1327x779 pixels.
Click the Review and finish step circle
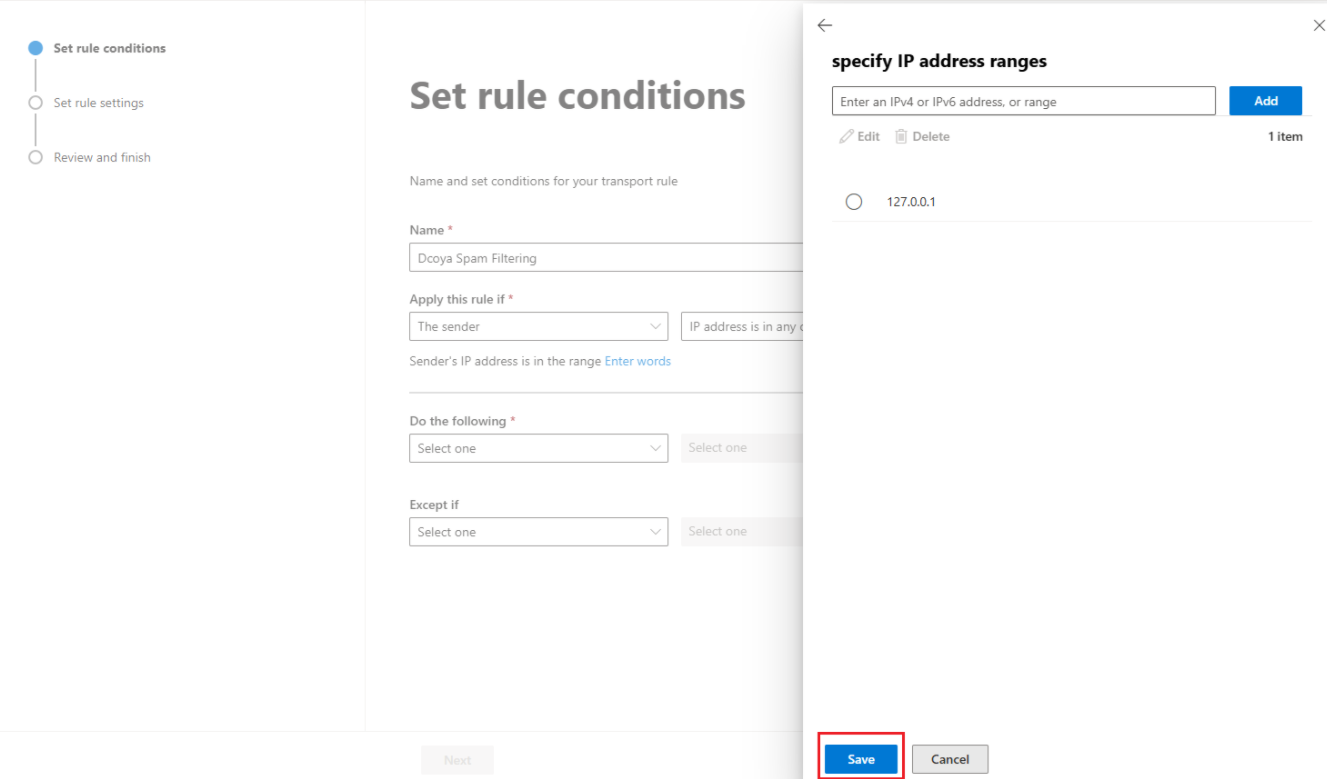36,158
